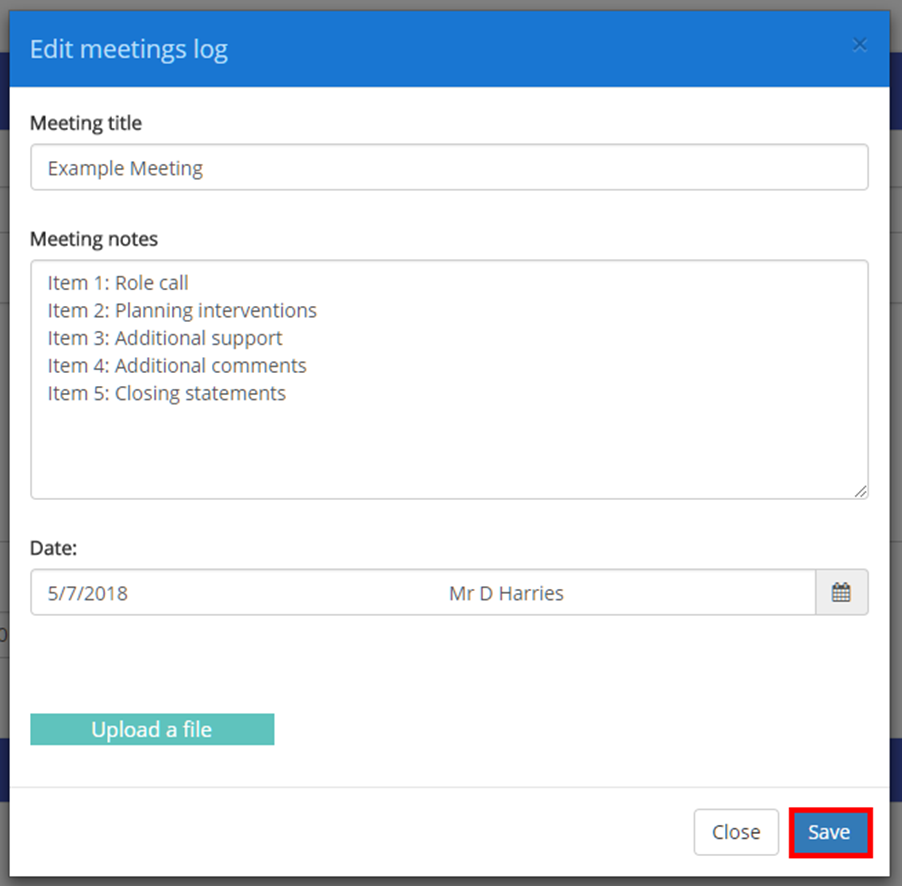The width and height of the screenshot is (902, 886).
Task: Click inside the Meeting title field
Action: tap(450, 167)
